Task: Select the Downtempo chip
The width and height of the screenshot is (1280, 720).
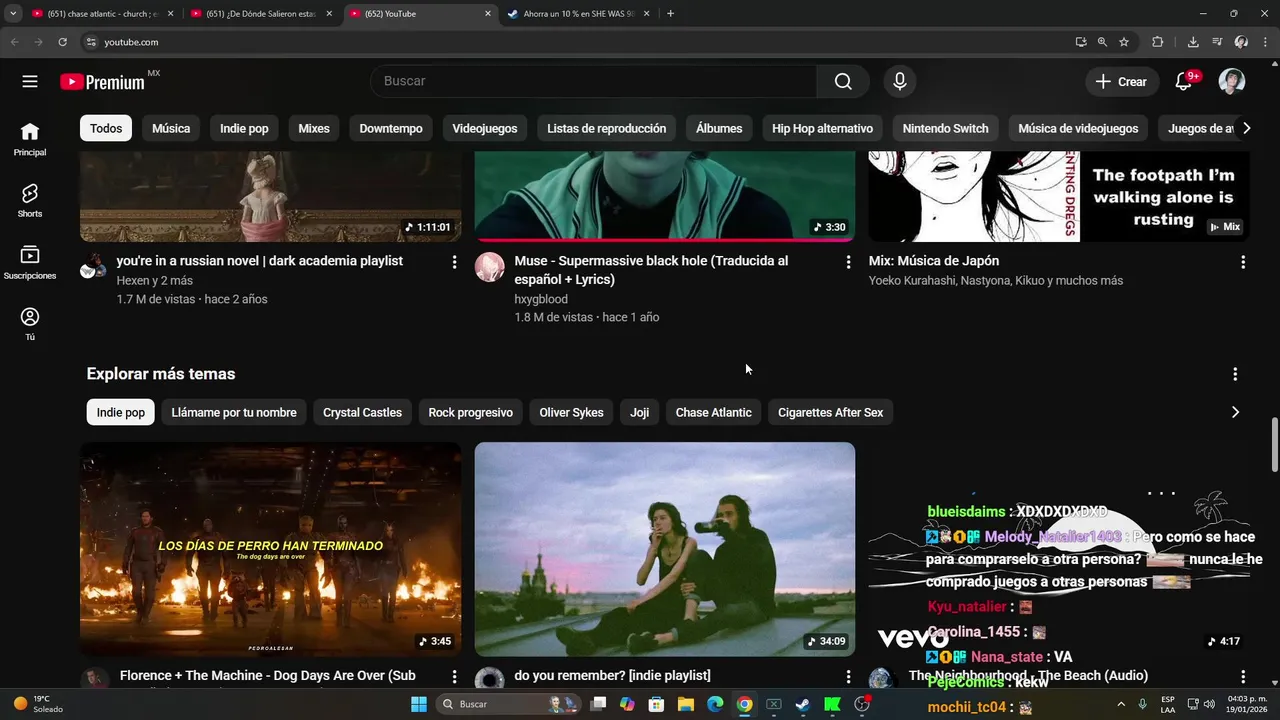Action: click(x=391, y=128)
